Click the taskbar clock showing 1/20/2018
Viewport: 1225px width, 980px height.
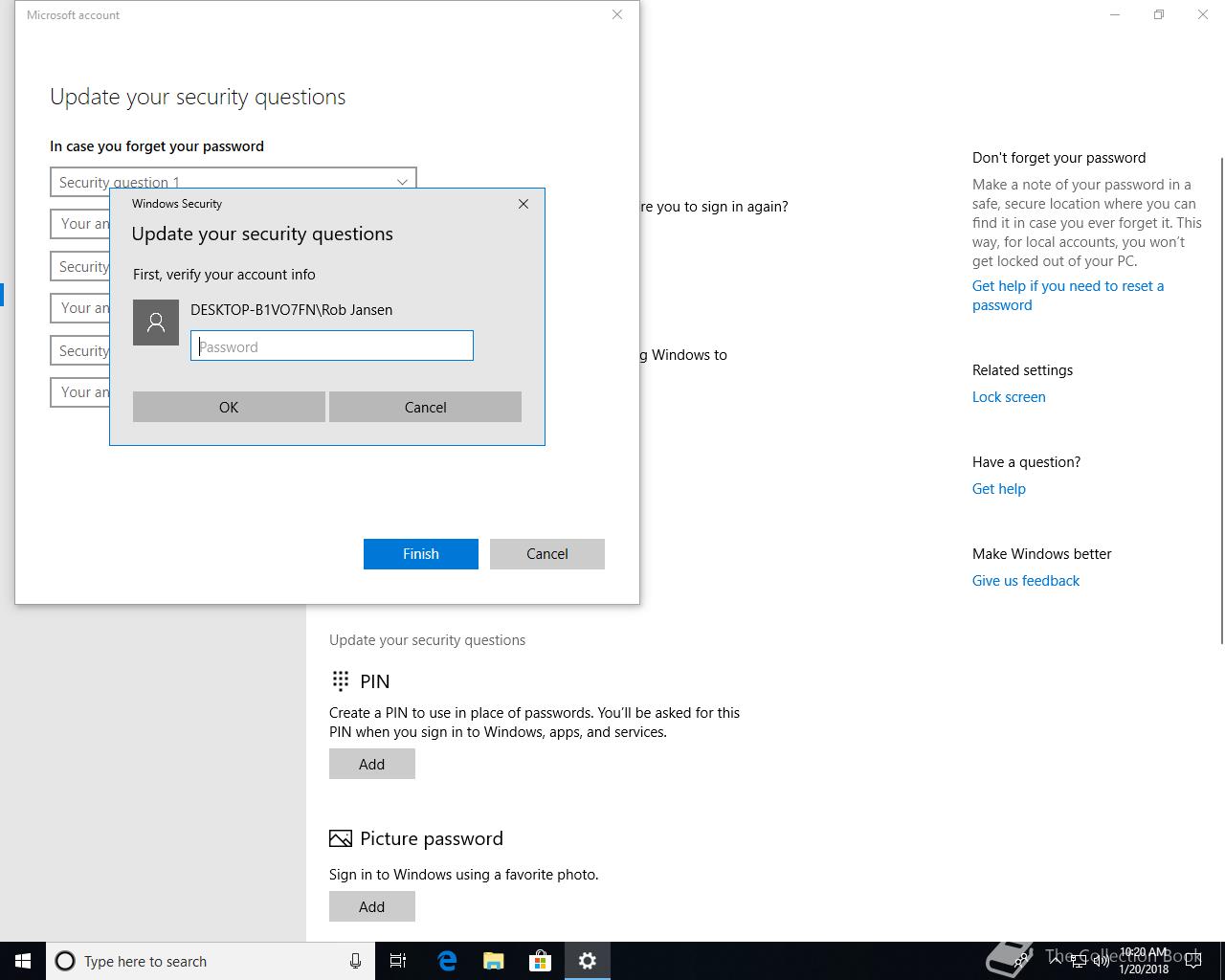[x=1144, y=961]
